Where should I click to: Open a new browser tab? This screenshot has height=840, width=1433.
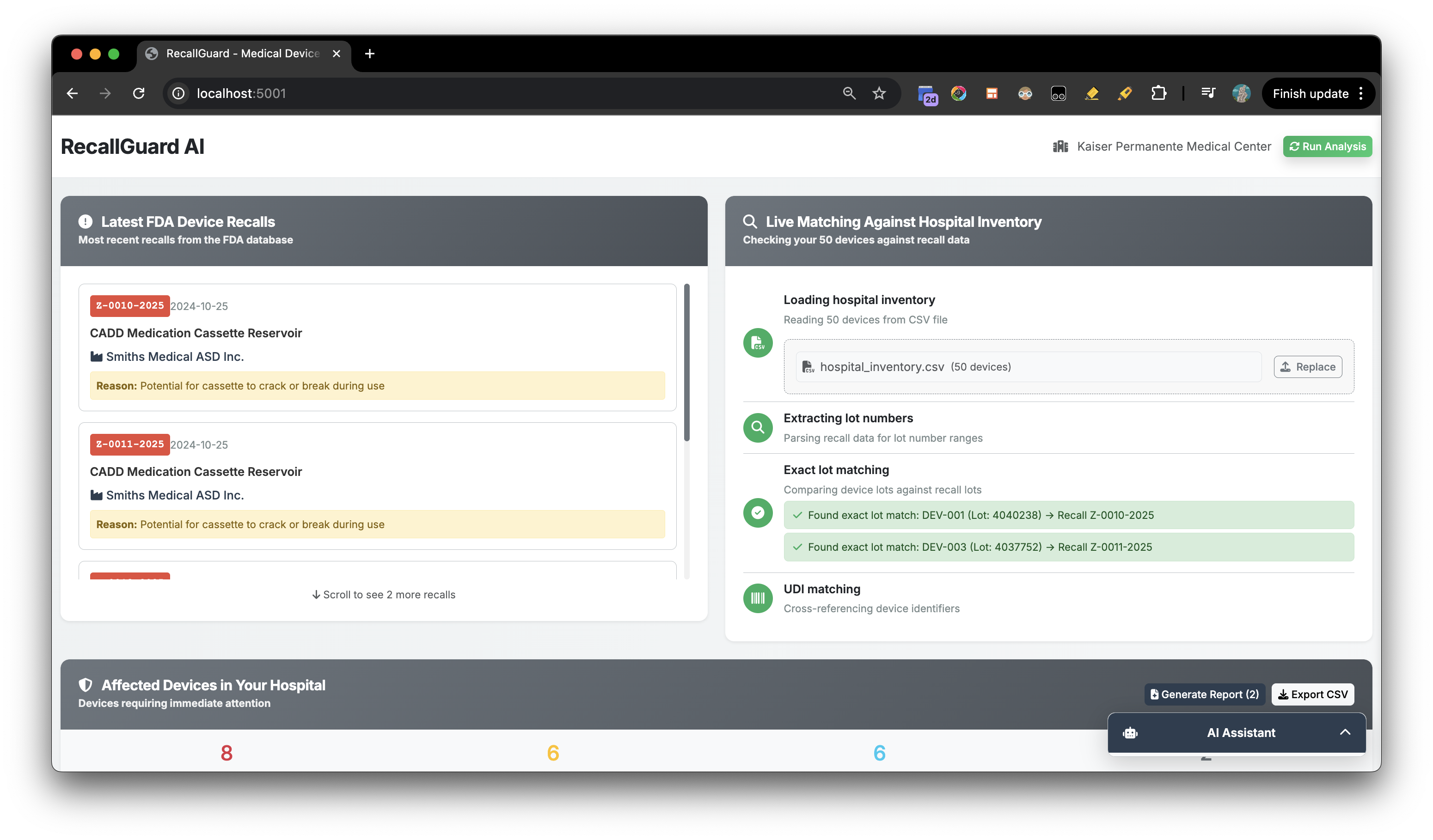pos(370,54)
